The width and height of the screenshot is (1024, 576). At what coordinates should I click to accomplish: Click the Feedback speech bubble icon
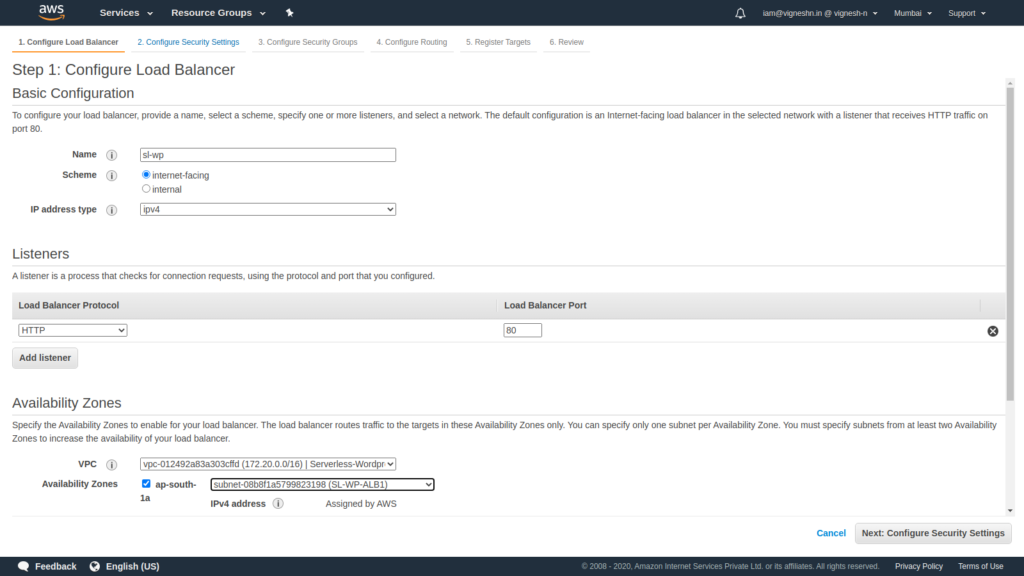pyautogui.click(x=24, y=566)
